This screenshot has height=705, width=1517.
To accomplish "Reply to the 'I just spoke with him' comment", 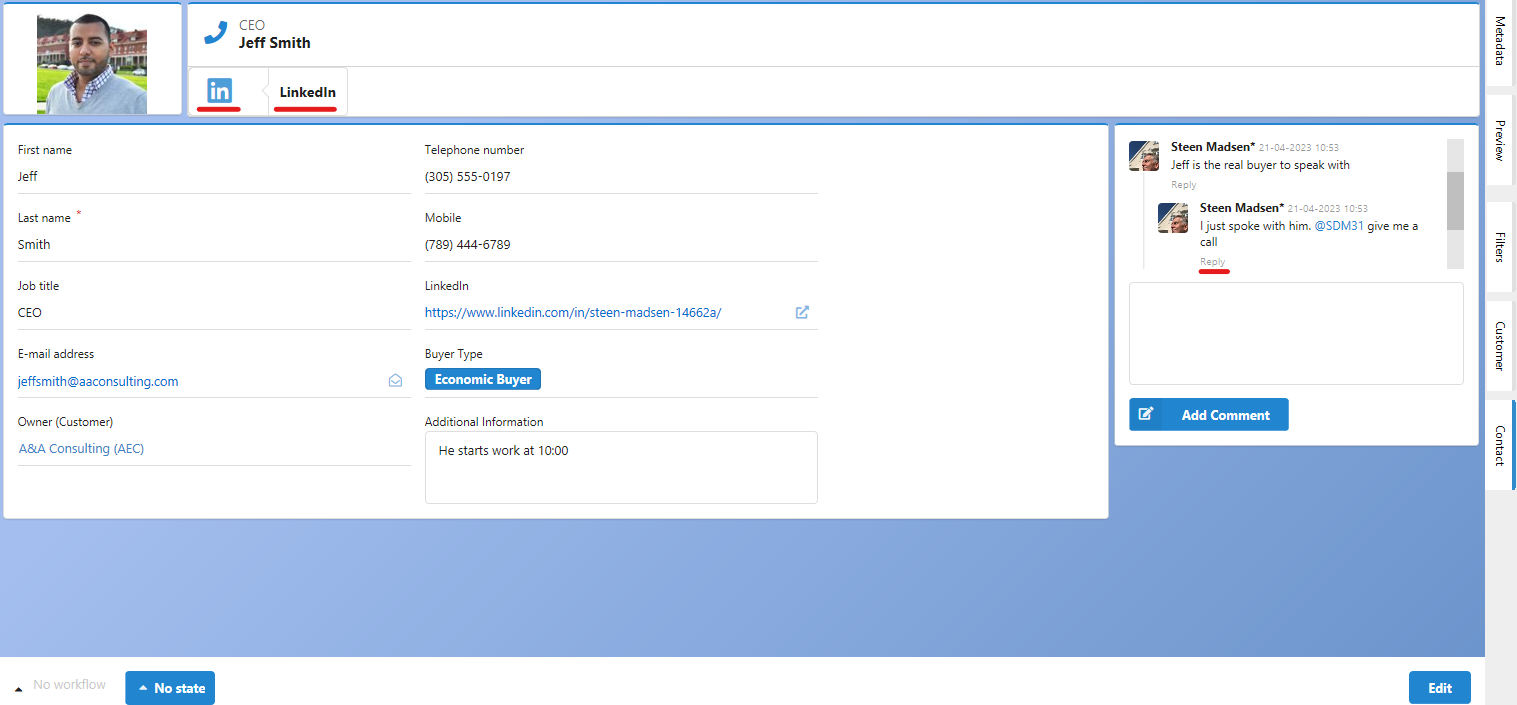I will [1212, 262].
